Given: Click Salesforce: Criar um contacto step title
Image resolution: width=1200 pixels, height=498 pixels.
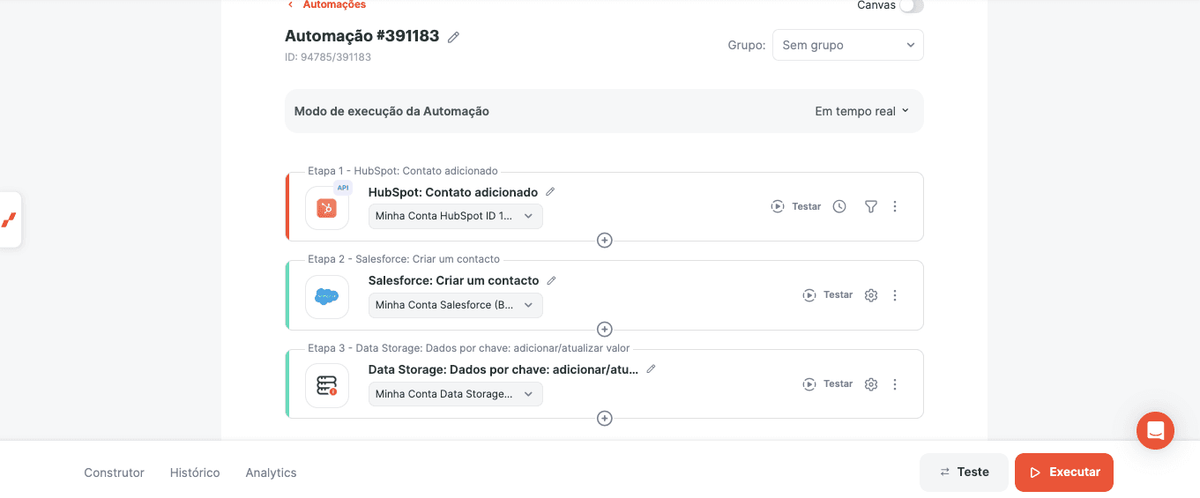Looking at the screenshot, I should [454, 281].
